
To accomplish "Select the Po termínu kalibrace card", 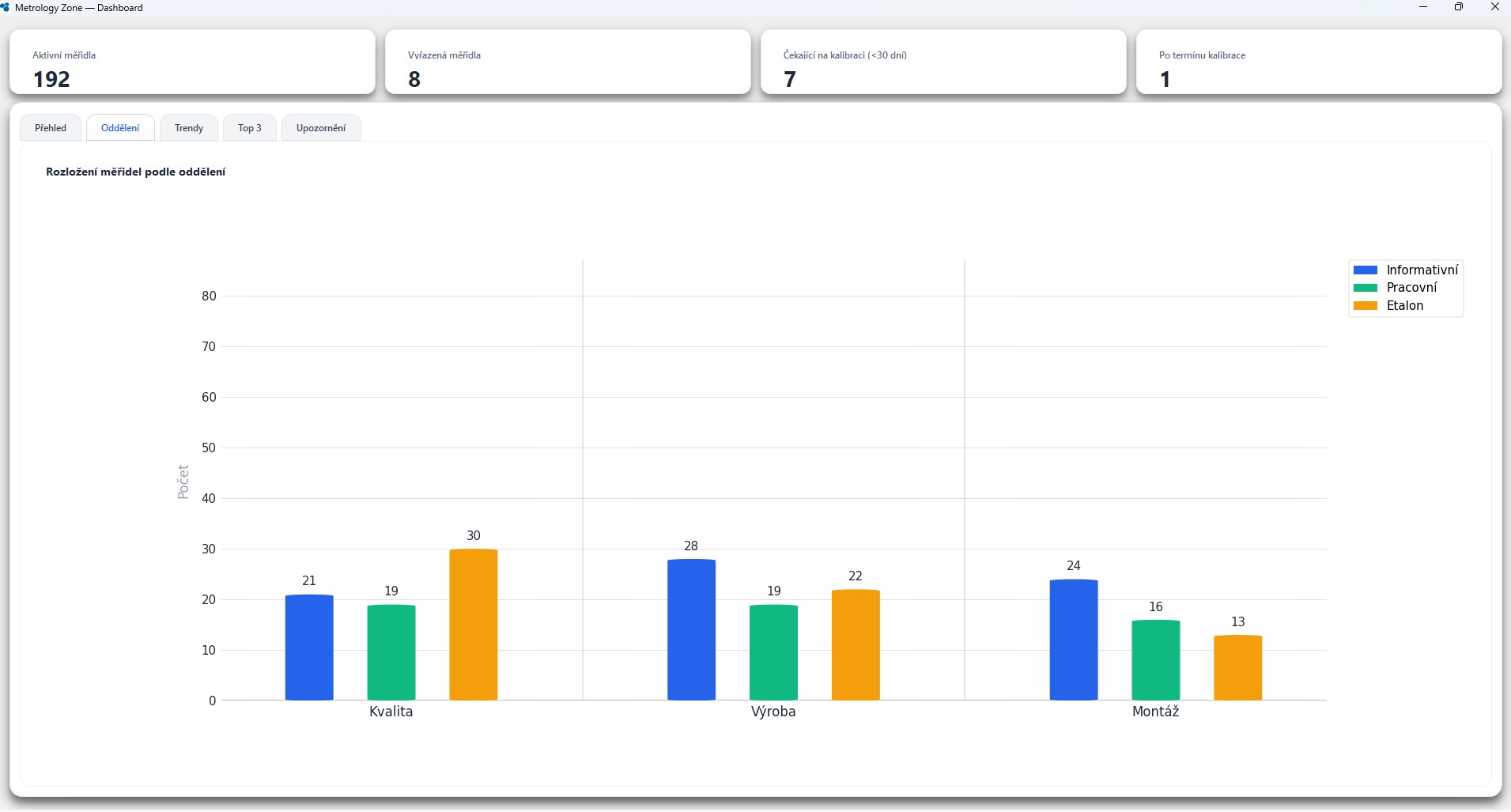I will click(1319, 62).
